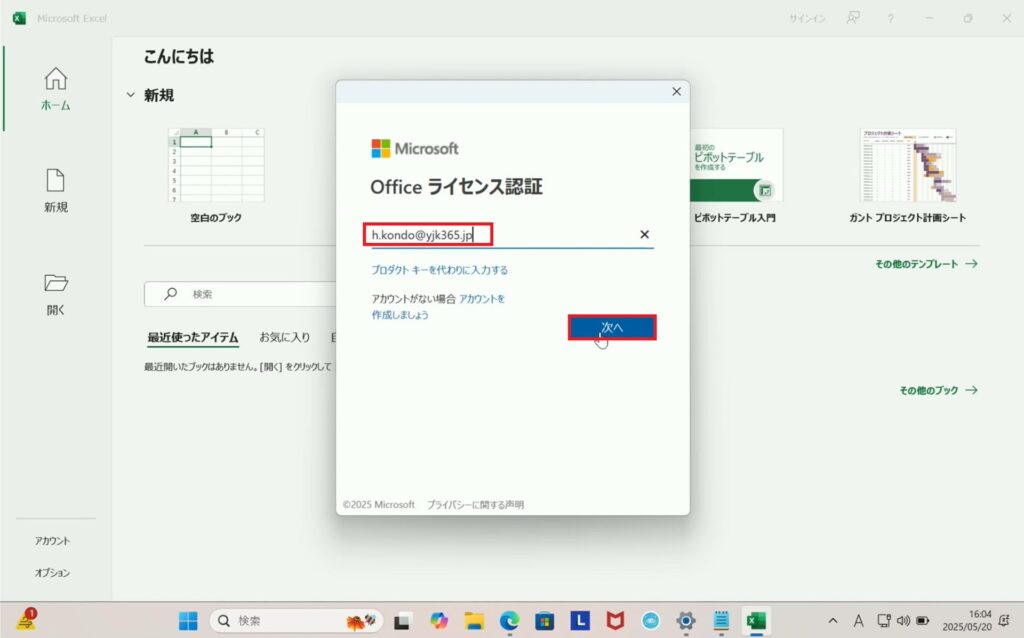Open the プロダクト キーを代わりに入力する link
The image size is (1024, 638).
tap(440, 270)
